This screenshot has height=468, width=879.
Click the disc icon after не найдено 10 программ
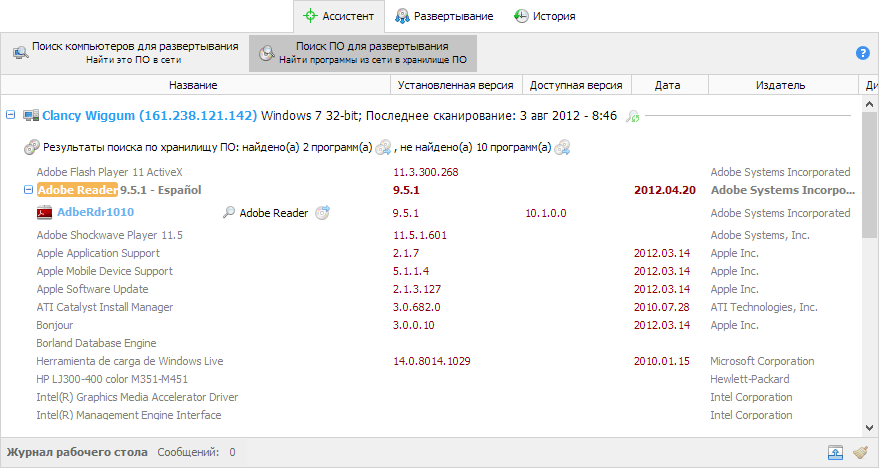[x=563, y=148]
